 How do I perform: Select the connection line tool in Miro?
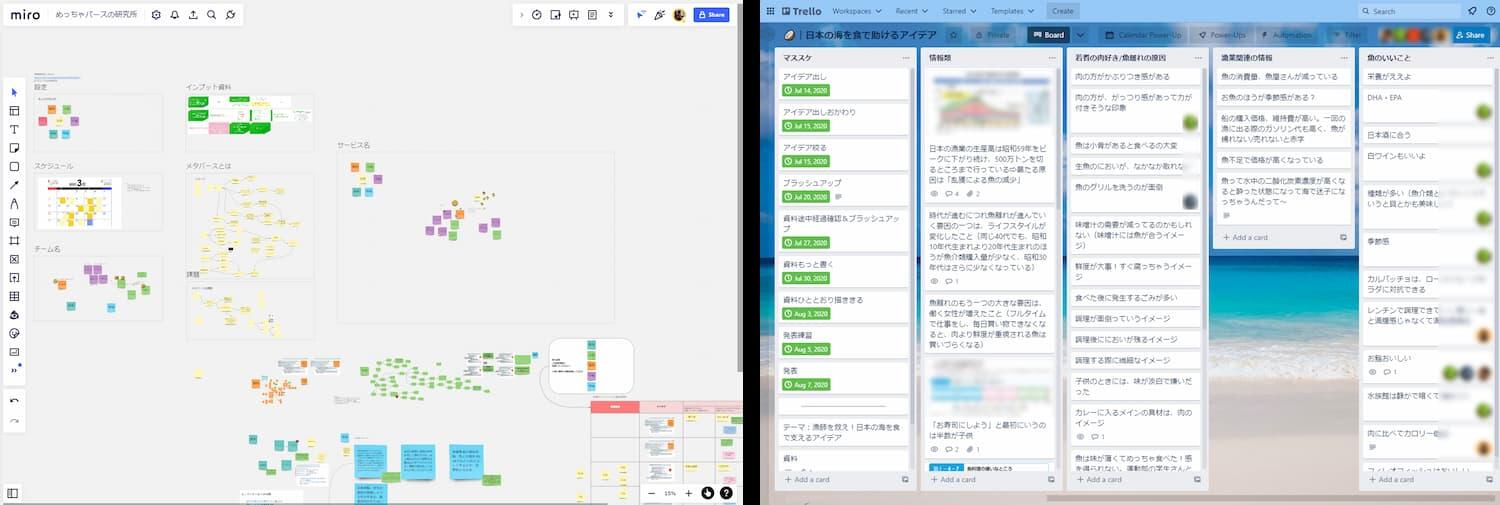point(14,185)
